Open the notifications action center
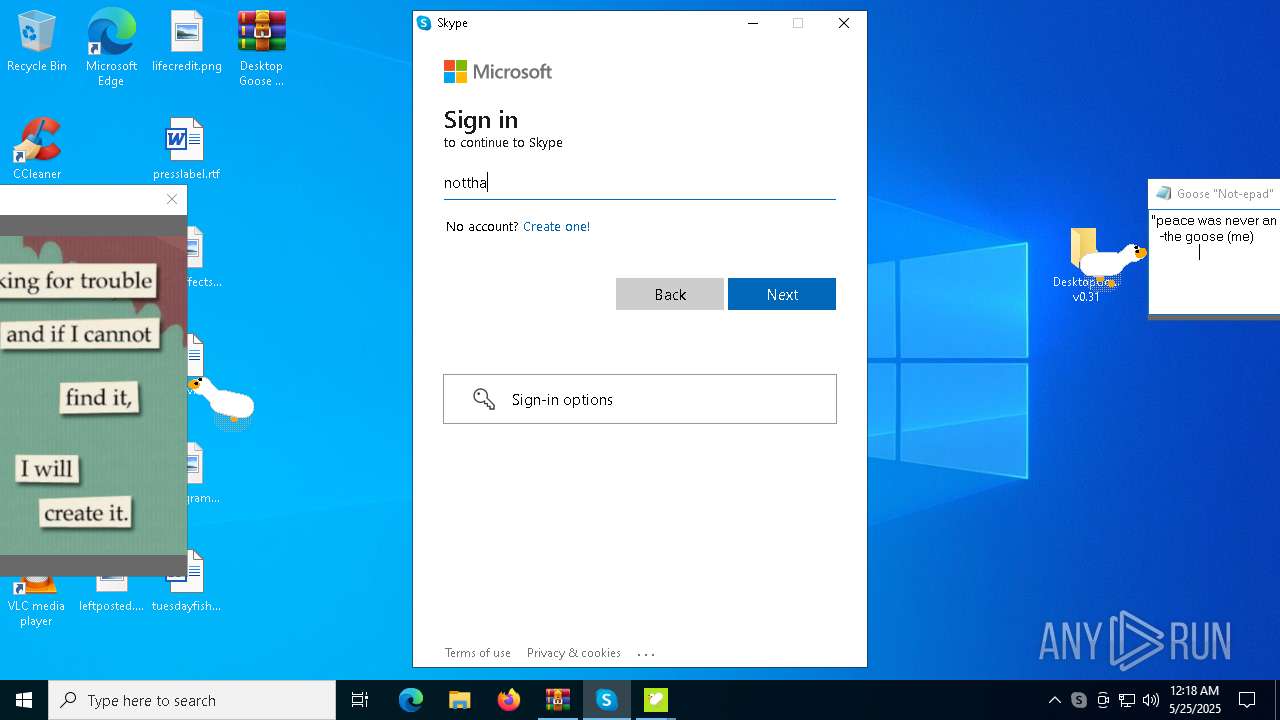The image size is (1280, 720). 1247,700
